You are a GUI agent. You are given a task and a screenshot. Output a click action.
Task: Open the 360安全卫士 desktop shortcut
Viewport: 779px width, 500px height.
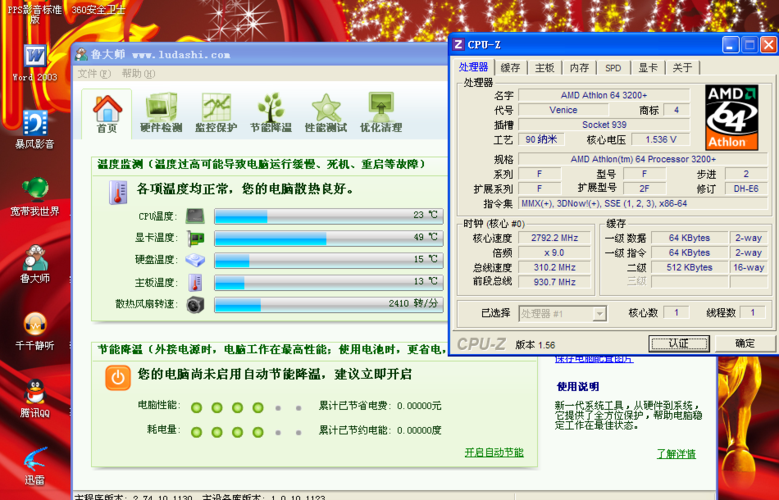coord(98,9)
